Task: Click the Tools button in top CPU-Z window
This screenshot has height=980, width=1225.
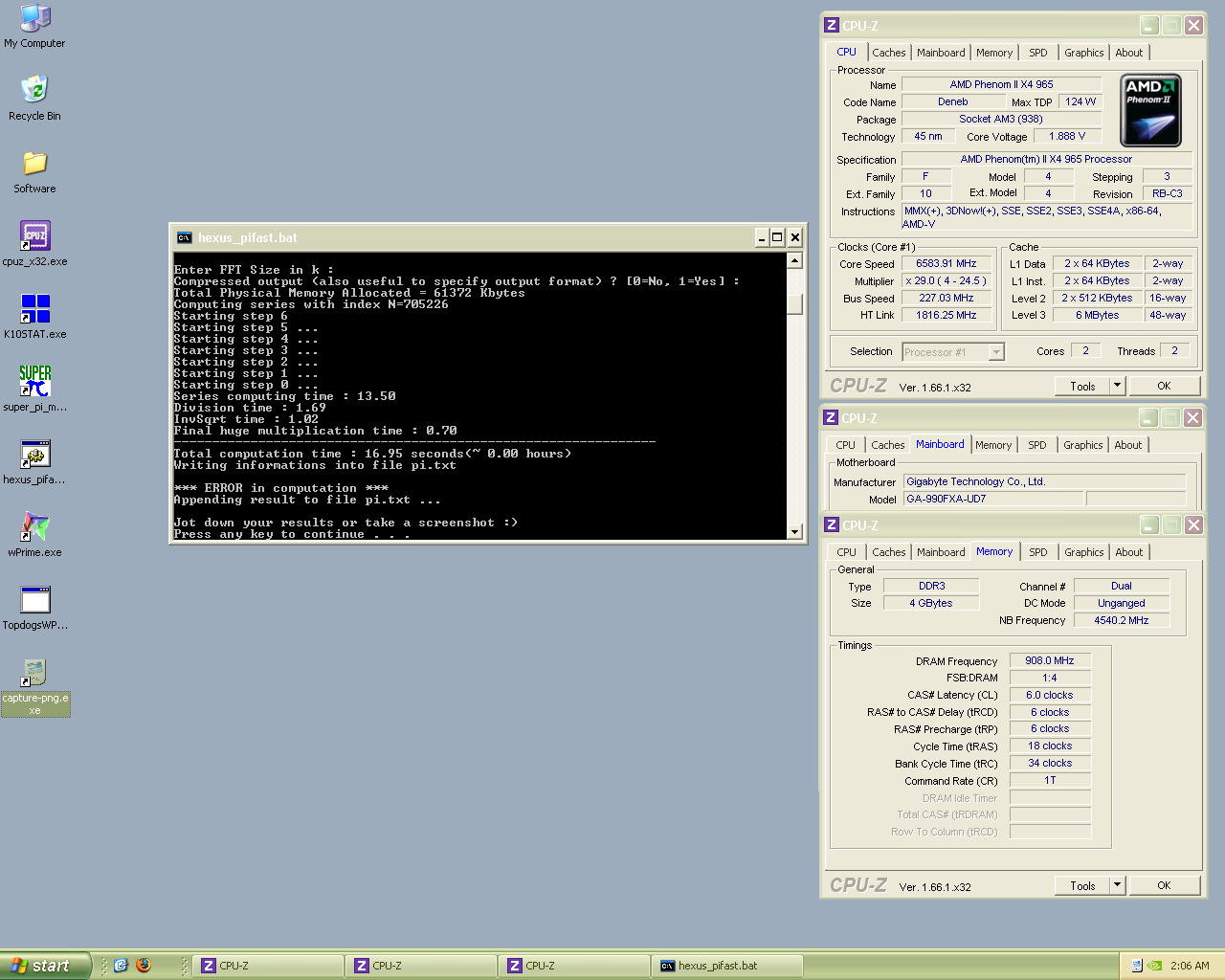Action: (1082, 386)
